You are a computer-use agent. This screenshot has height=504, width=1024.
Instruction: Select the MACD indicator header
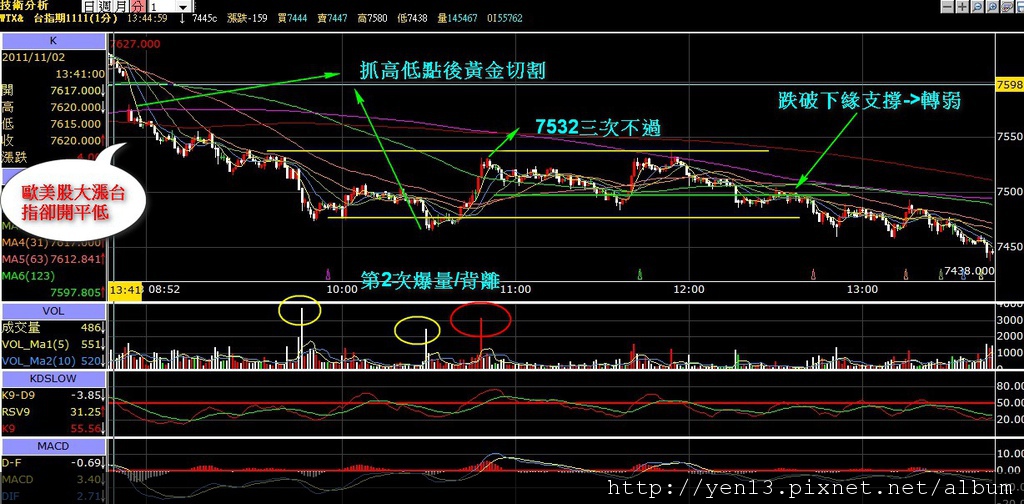click(x=54, y=447)
